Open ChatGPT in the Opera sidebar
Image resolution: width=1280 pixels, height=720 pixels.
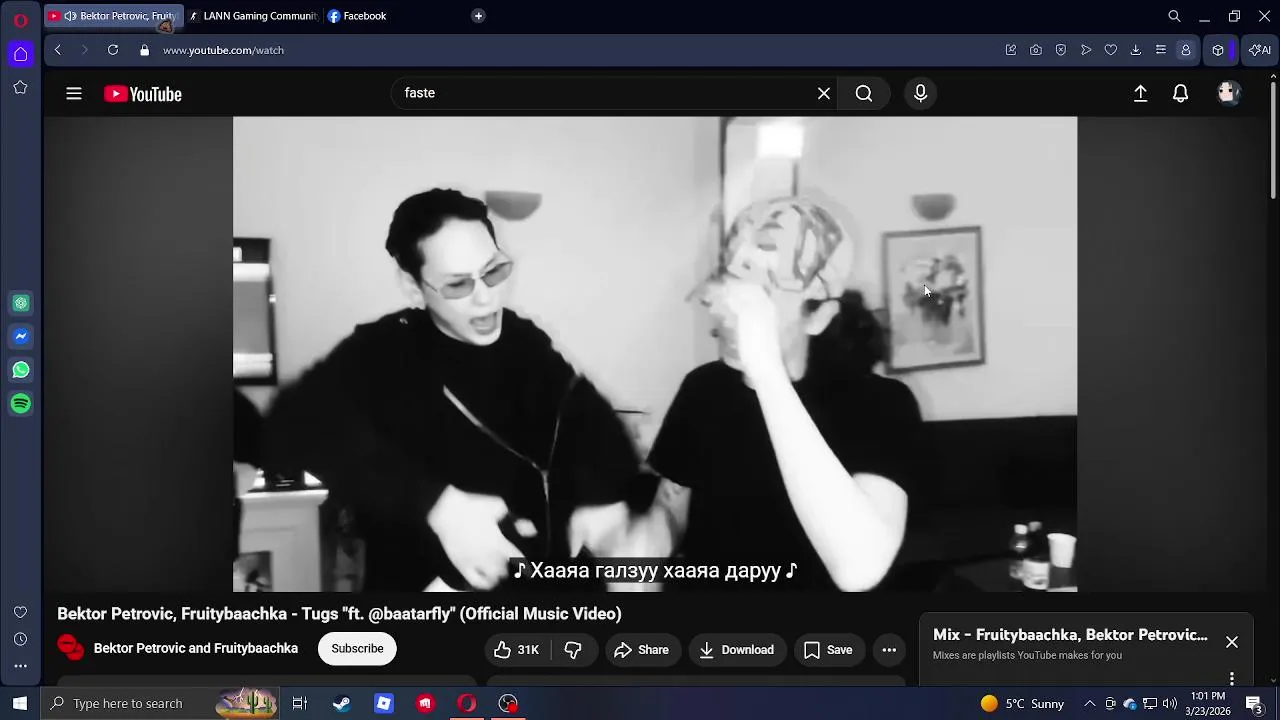(x=21, y=303)
